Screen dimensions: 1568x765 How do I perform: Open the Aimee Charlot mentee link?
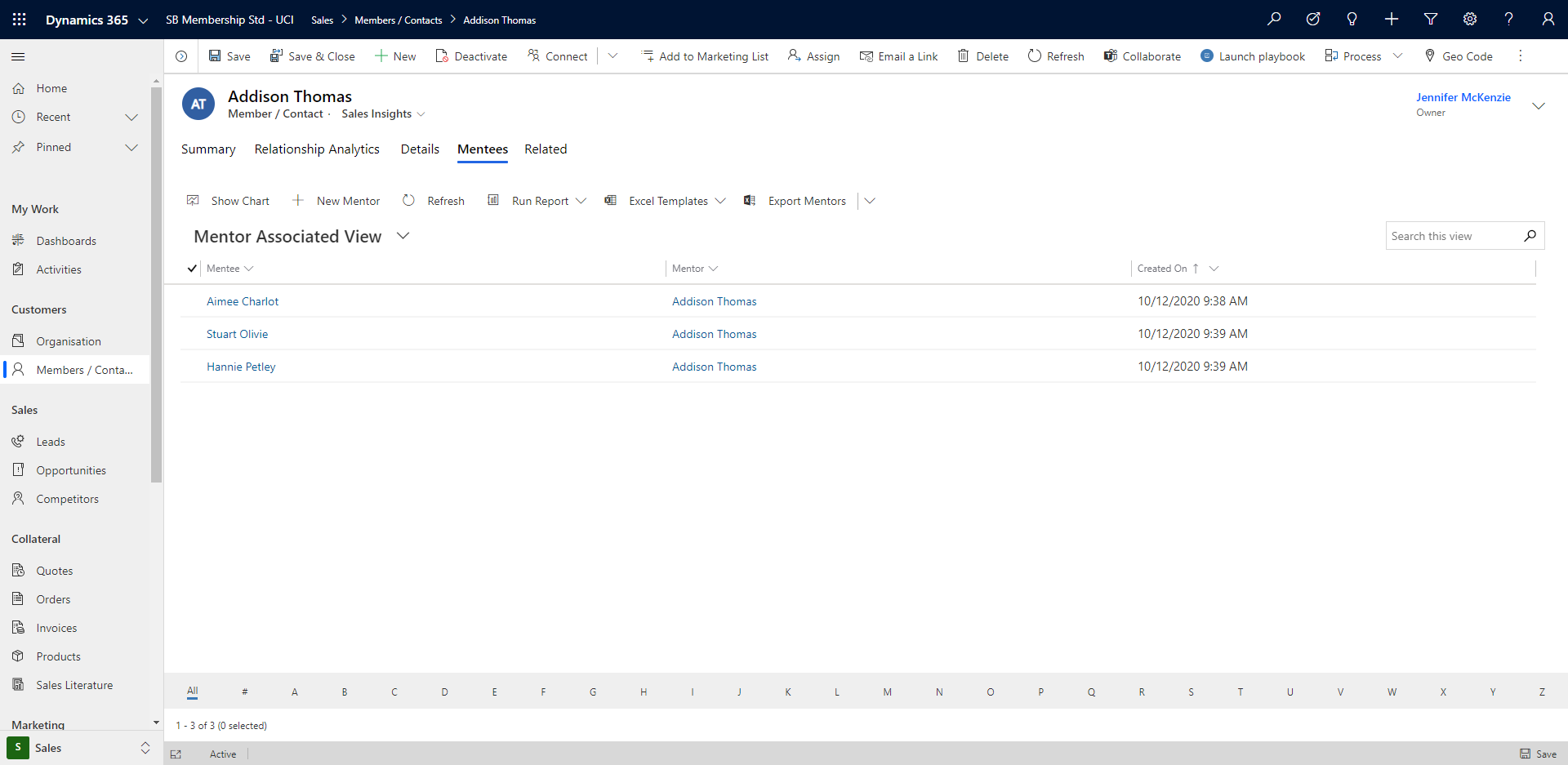click(x=243, y=301)
